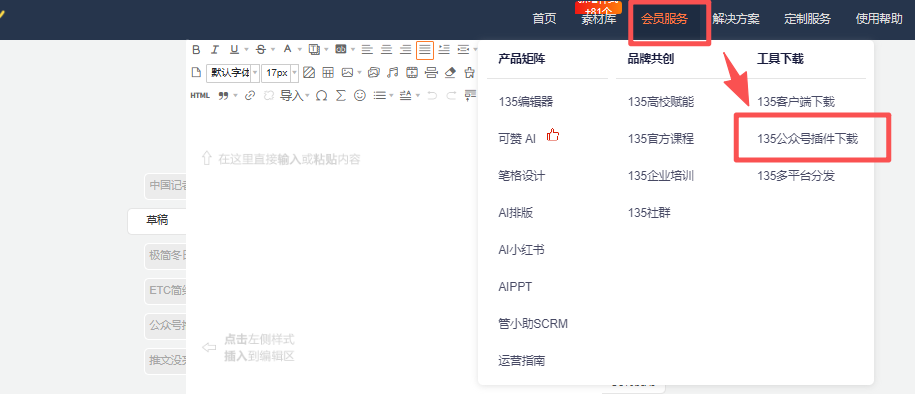This screenshot has width=915, height=394.
Task: Click the bullet list icon
Action: pos(379,96)
